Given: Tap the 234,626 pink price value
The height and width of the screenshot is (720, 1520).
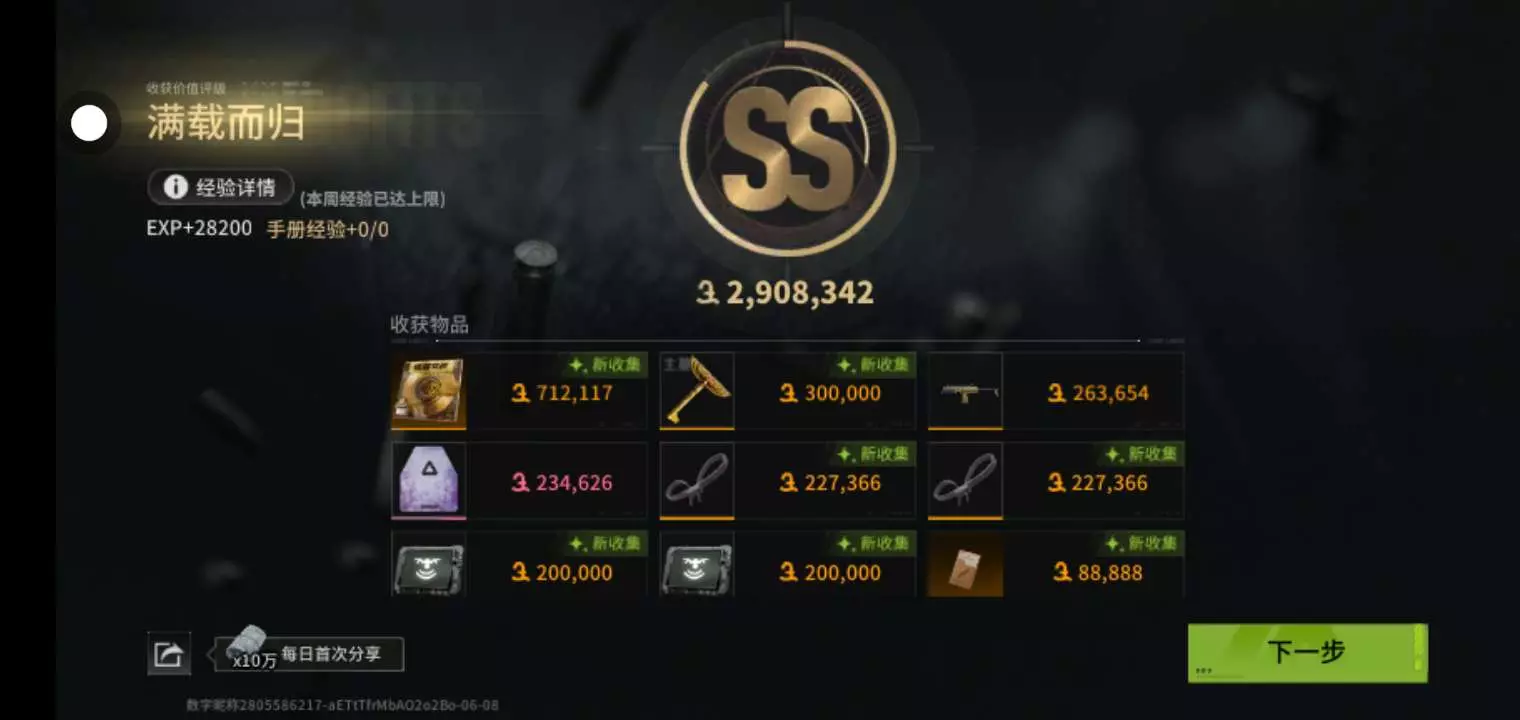Looking at the screenshot, I should (x=563, y=483).
